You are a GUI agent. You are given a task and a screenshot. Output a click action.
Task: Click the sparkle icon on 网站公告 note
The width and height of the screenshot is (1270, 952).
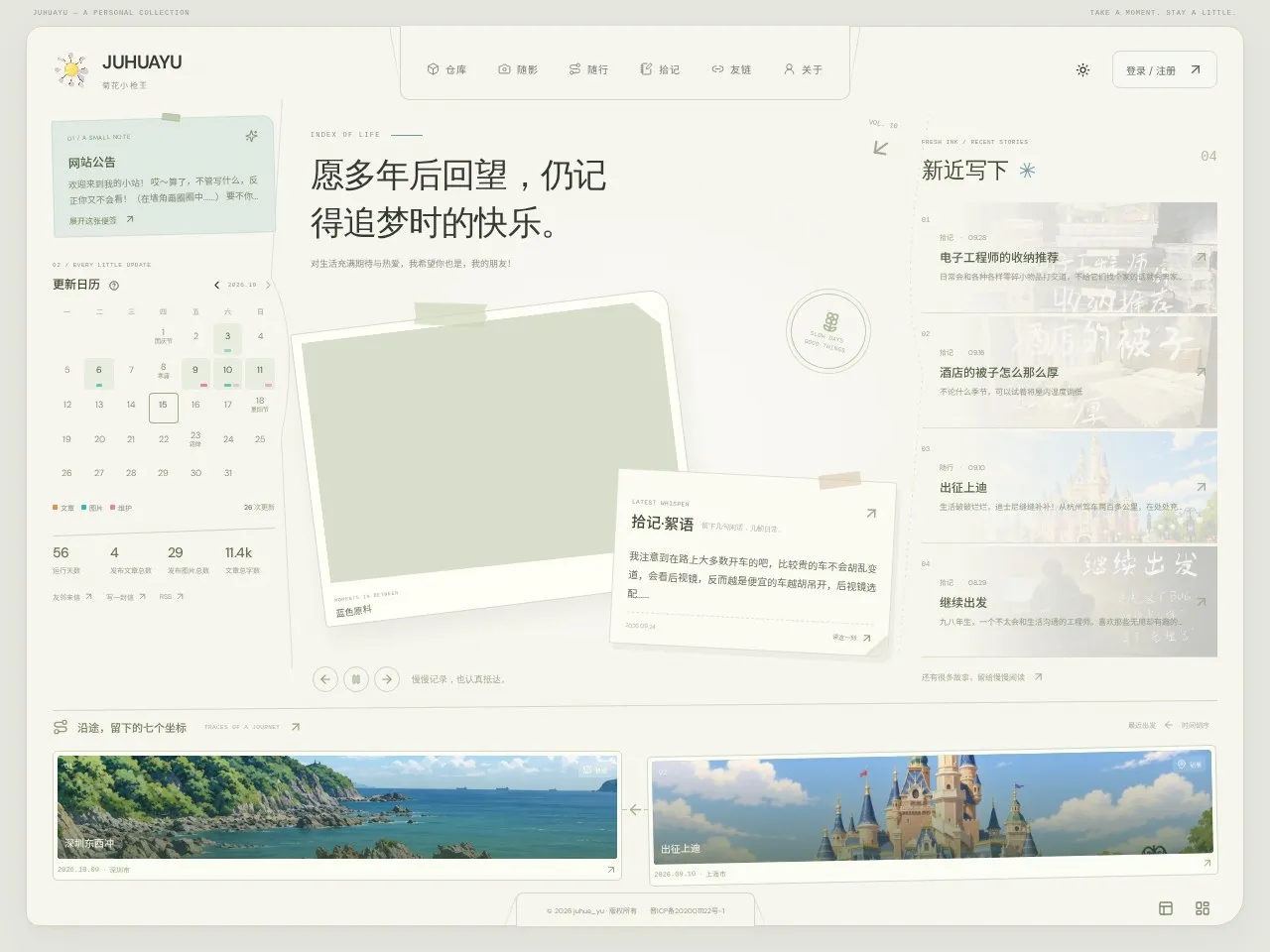[x=251, y=136]
